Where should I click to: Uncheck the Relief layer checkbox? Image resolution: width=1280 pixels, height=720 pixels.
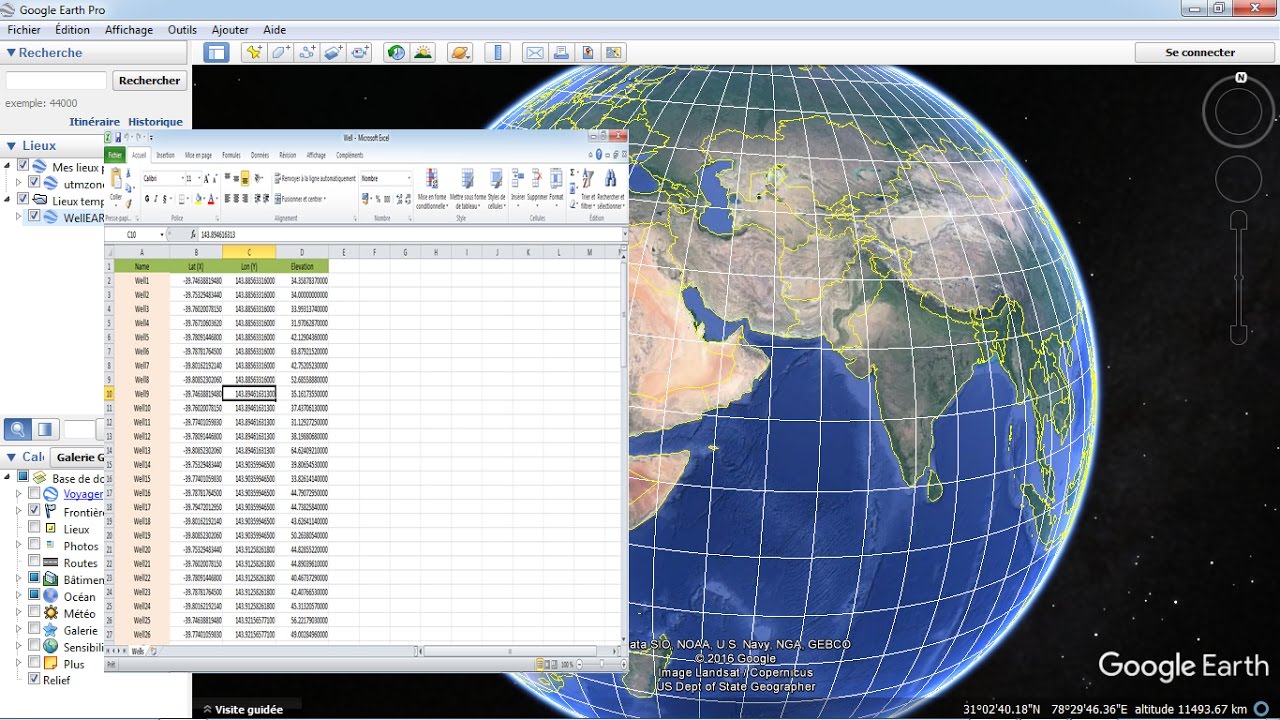pos(34,679)
